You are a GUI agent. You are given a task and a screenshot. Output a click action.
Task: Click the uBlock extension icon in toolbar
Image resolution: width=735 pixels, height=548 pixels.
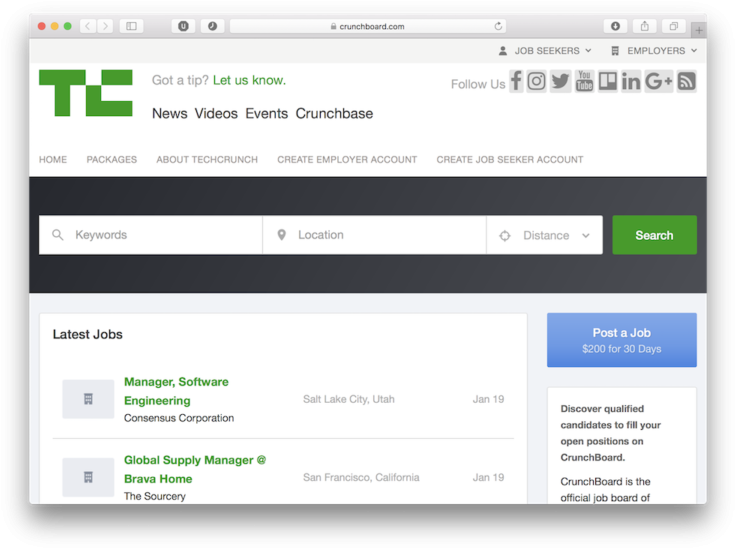click(x=183, y=26)
